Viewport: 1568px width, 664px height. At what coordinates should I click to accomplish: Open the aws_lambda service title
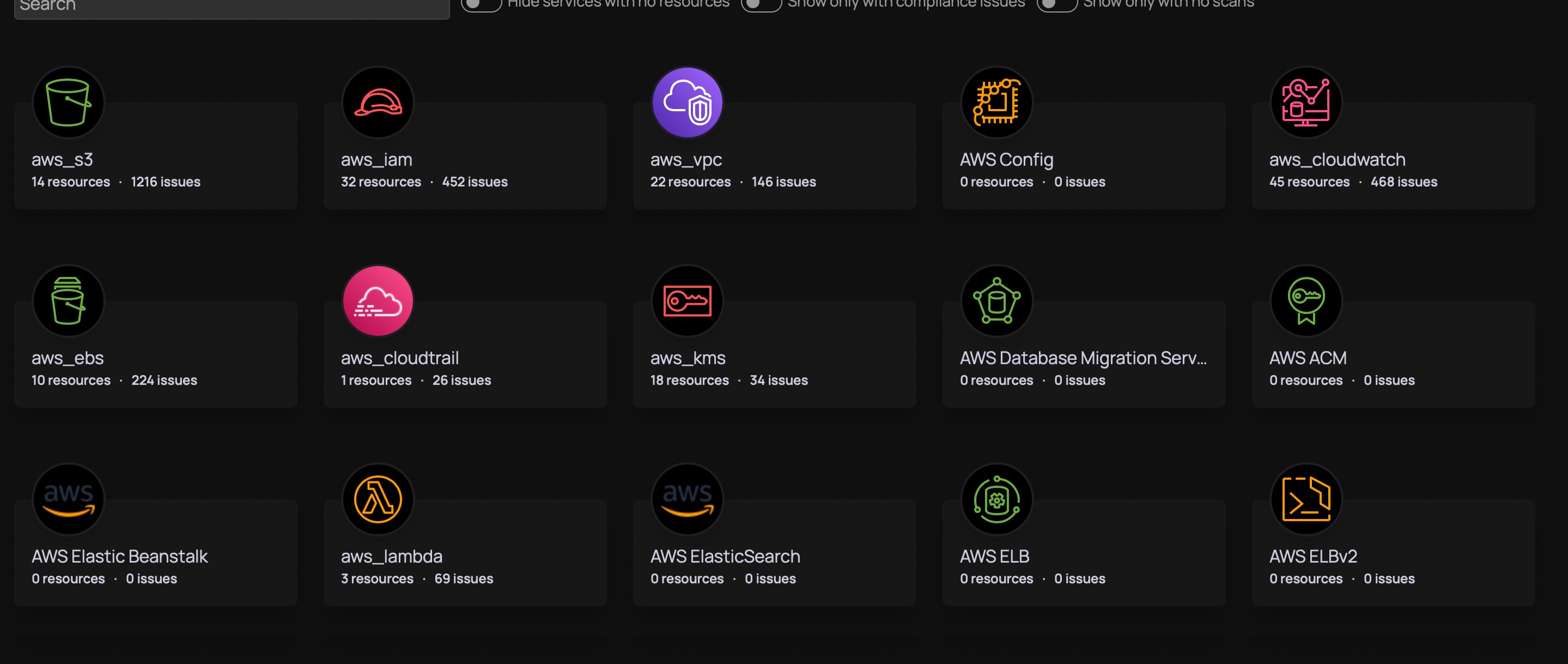[x=391, y=557]
